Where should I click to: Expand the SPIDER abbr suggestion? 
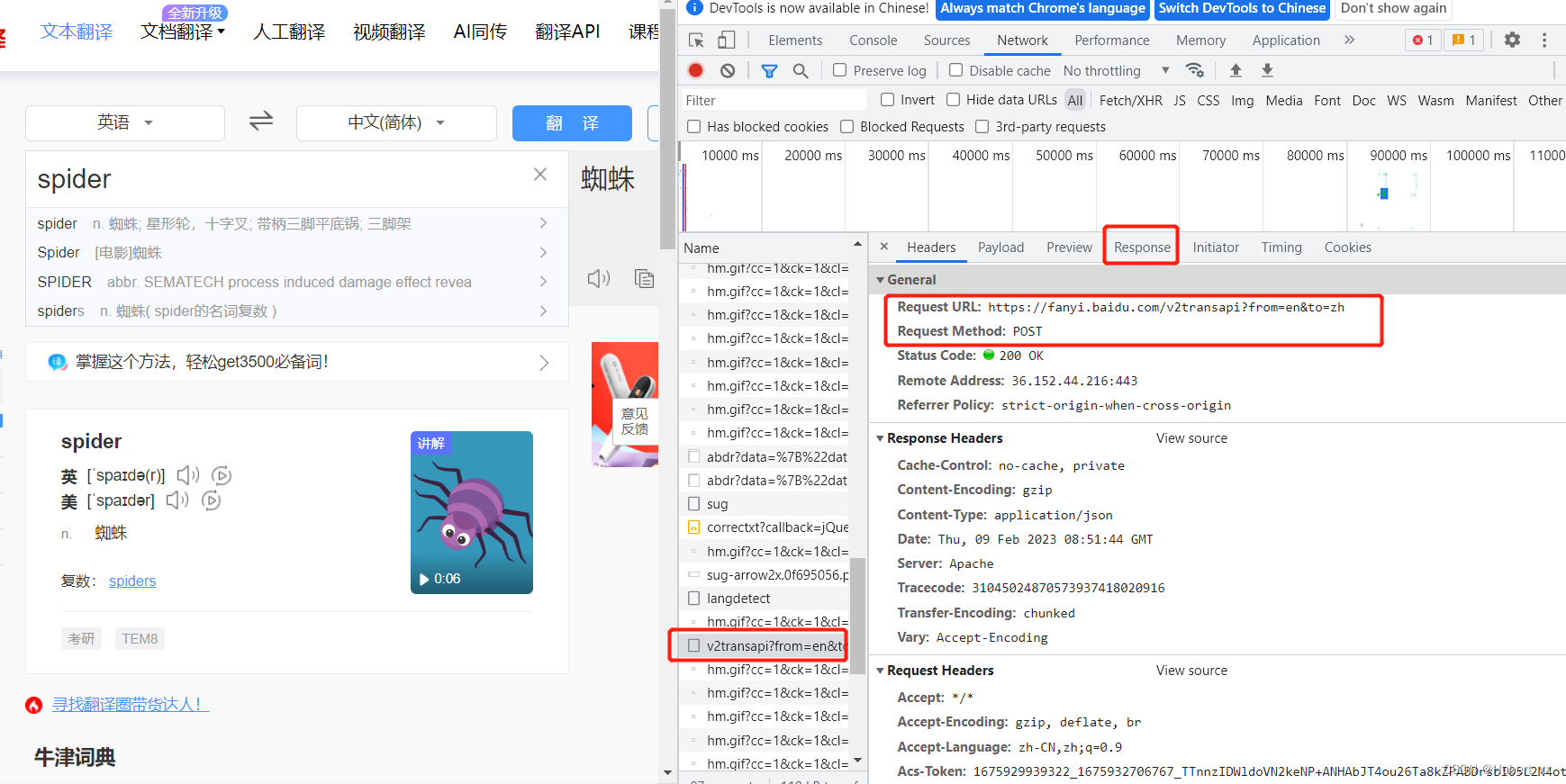(543, 282)
